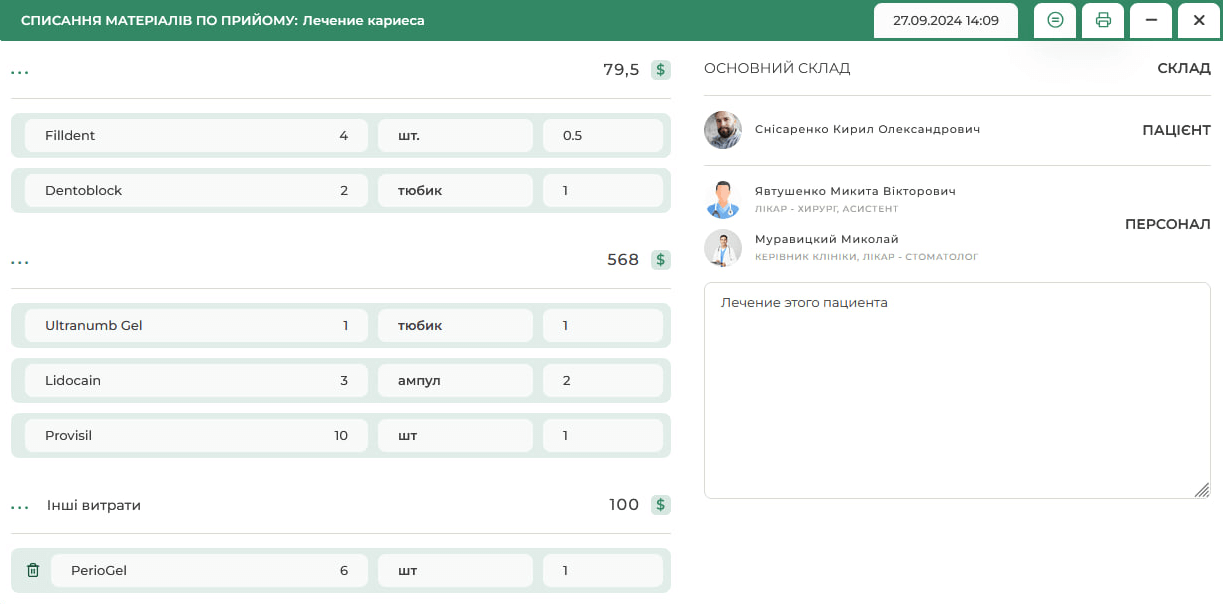Open the first group's ellipsis menu
Screen dimensions: 1223x604
coord(19,70)
